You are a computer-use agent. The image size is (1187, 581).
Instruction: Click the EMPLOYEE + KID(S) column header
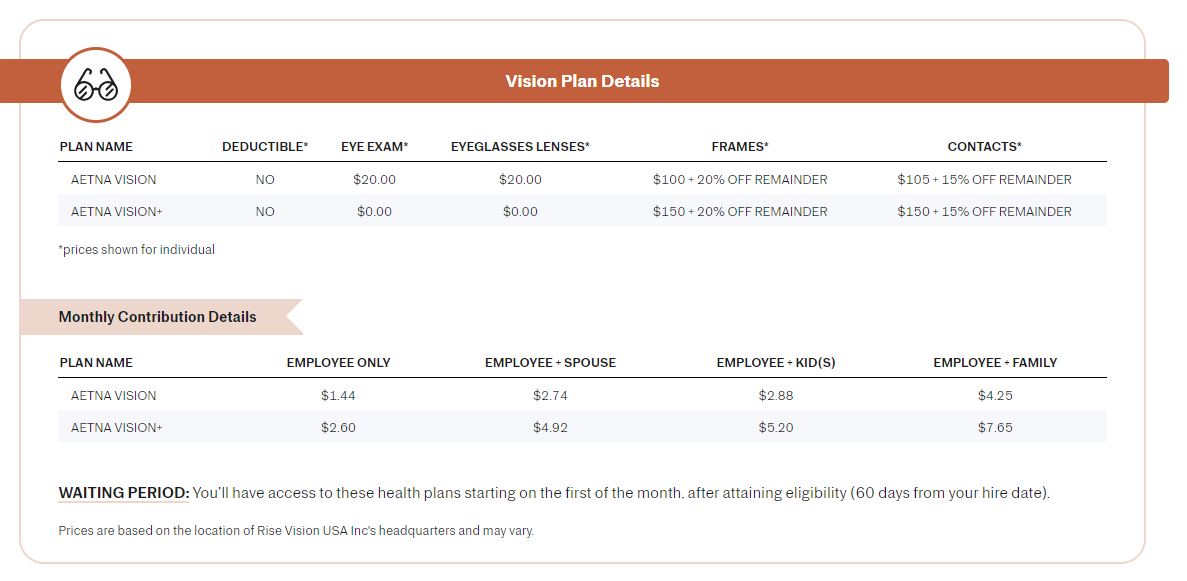point(776,363)
